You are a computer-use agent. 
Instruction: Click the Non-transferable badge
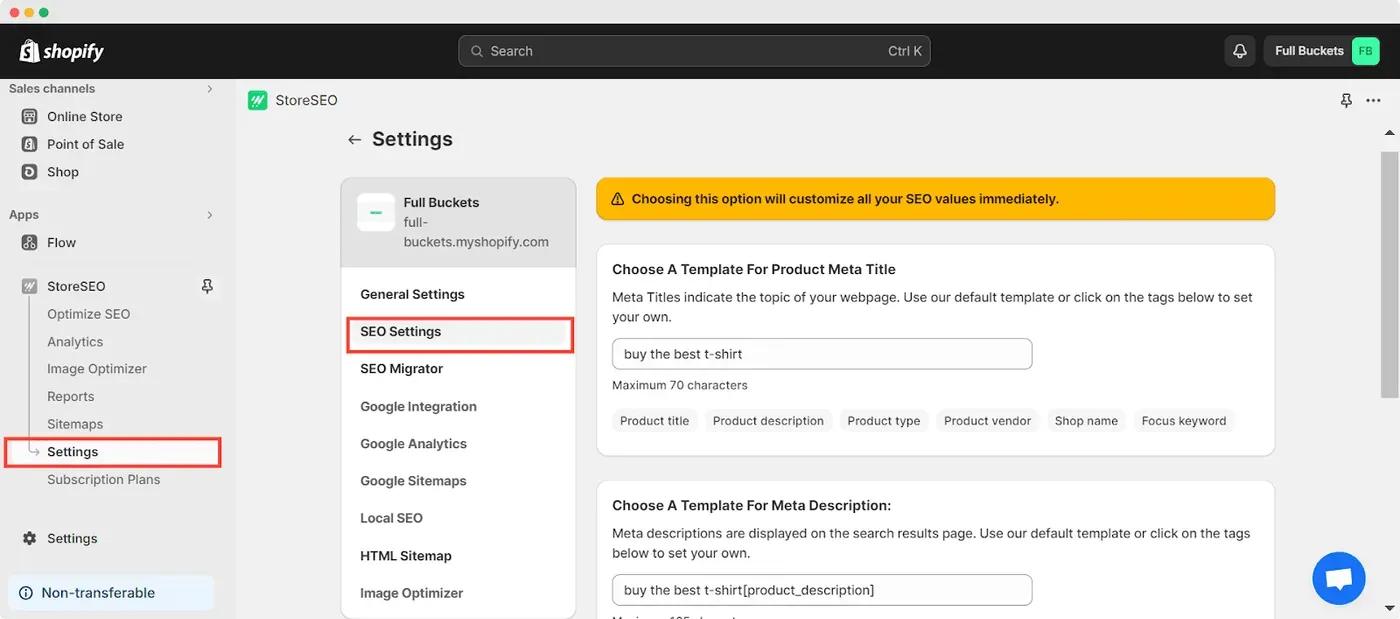click(111, 593)
